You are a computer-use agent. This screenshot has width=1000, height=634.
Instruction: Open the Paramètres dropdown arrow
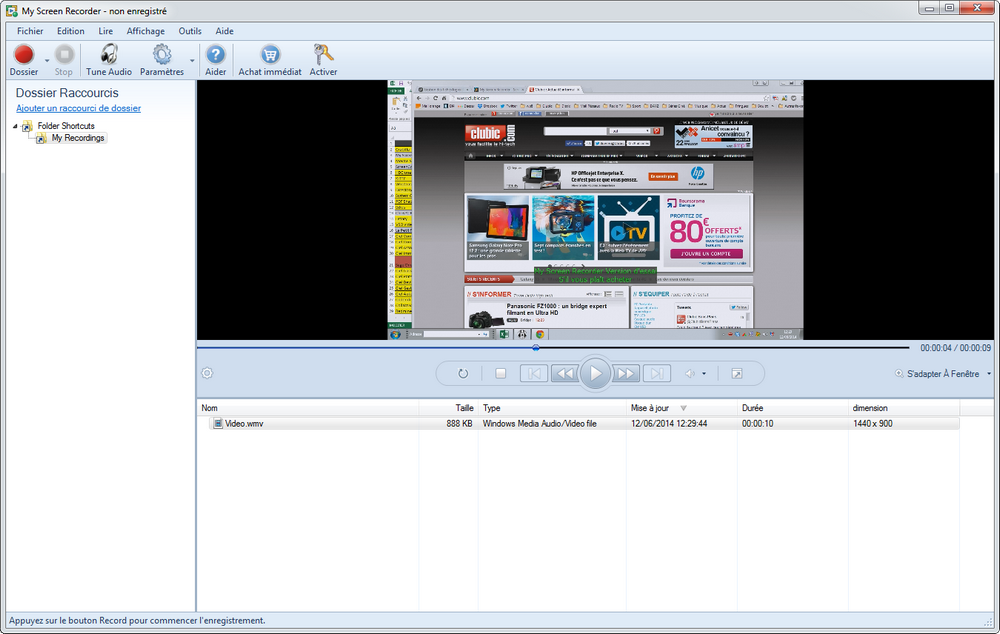(x=192, y=59)
